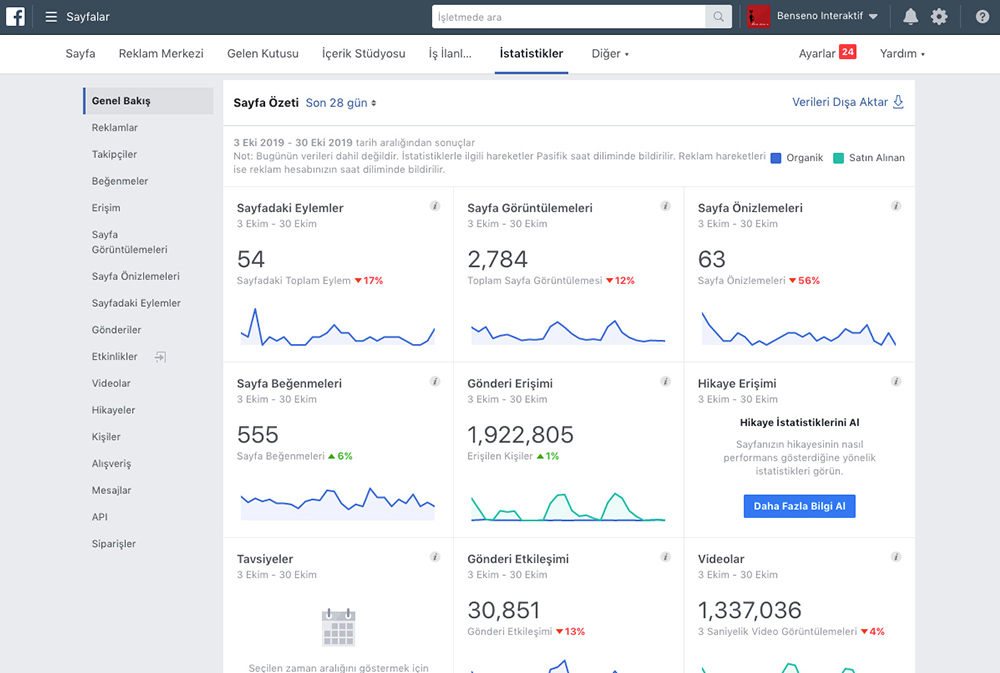The image size is (1000, 673).
Task: Open API in the sidebar
Action: coord(99,517)
